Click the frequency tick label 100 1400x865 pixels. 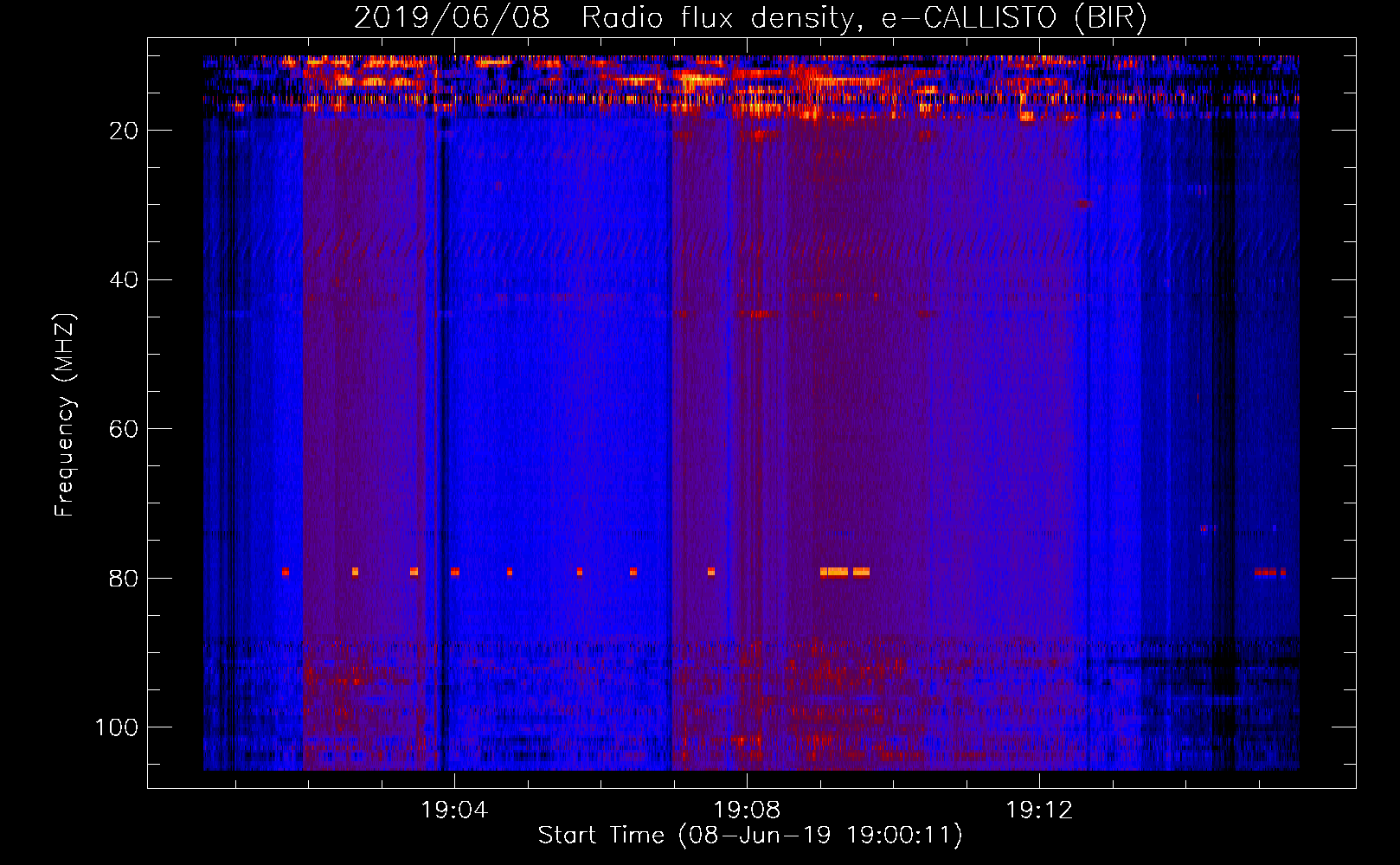click(x=117, y=727)
